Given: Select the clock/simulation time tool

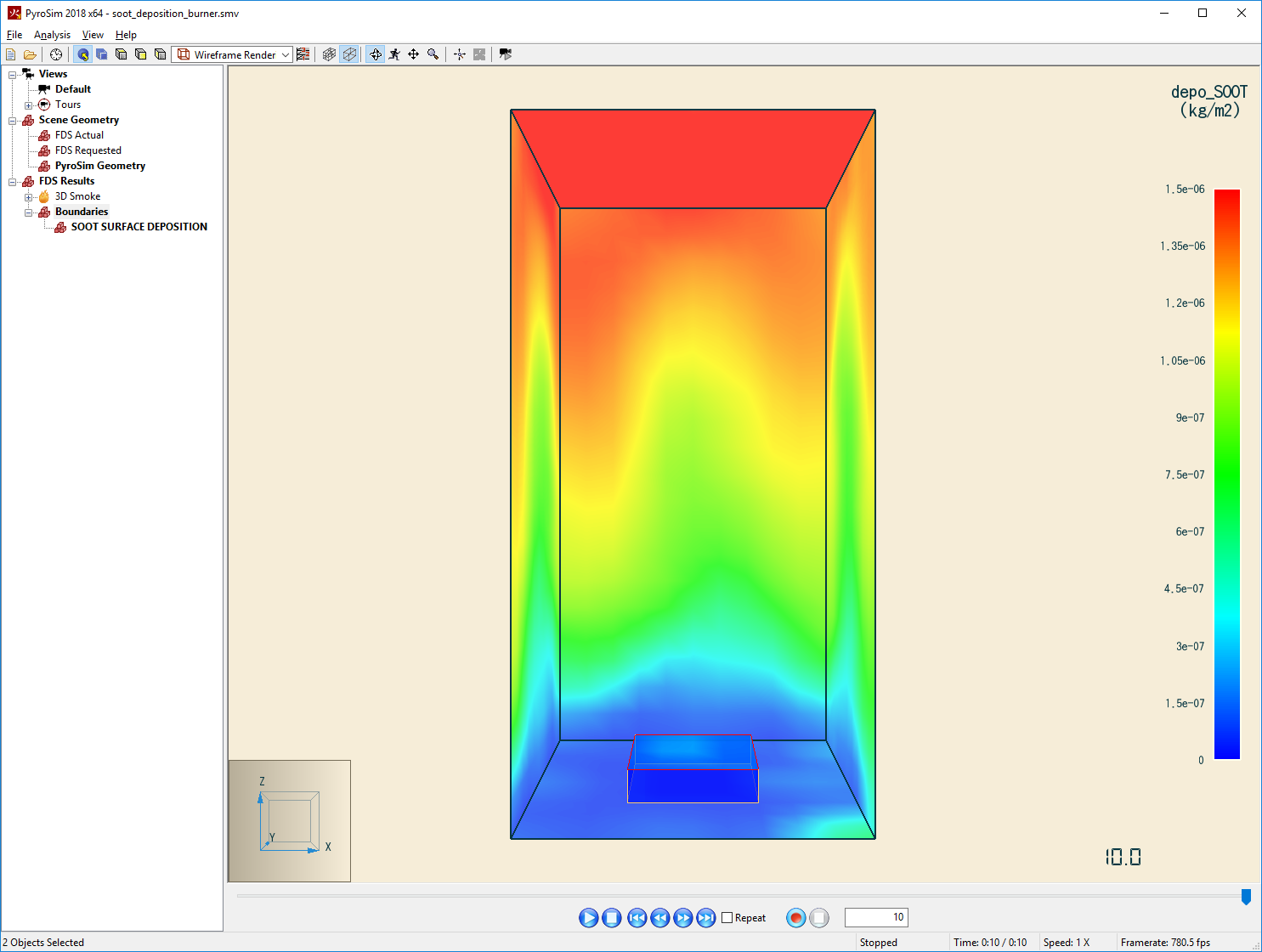Looking at the screenshot, I should (x=55, y=54).
